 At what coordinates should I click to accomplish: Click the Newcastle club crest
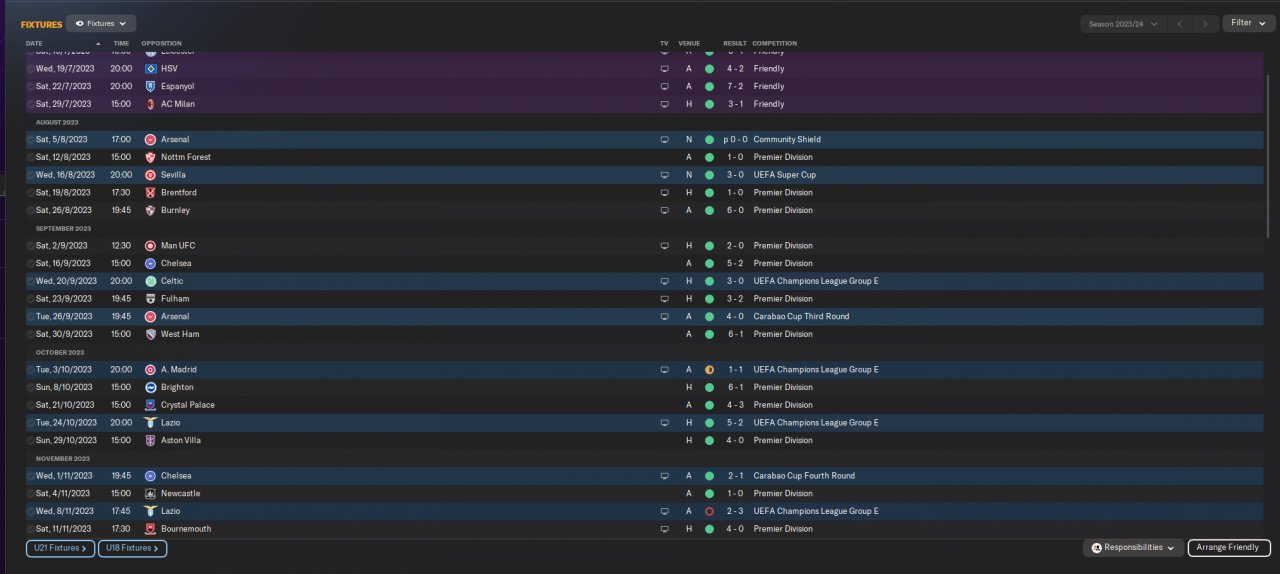pyautogui.click(x=150, y=494)
